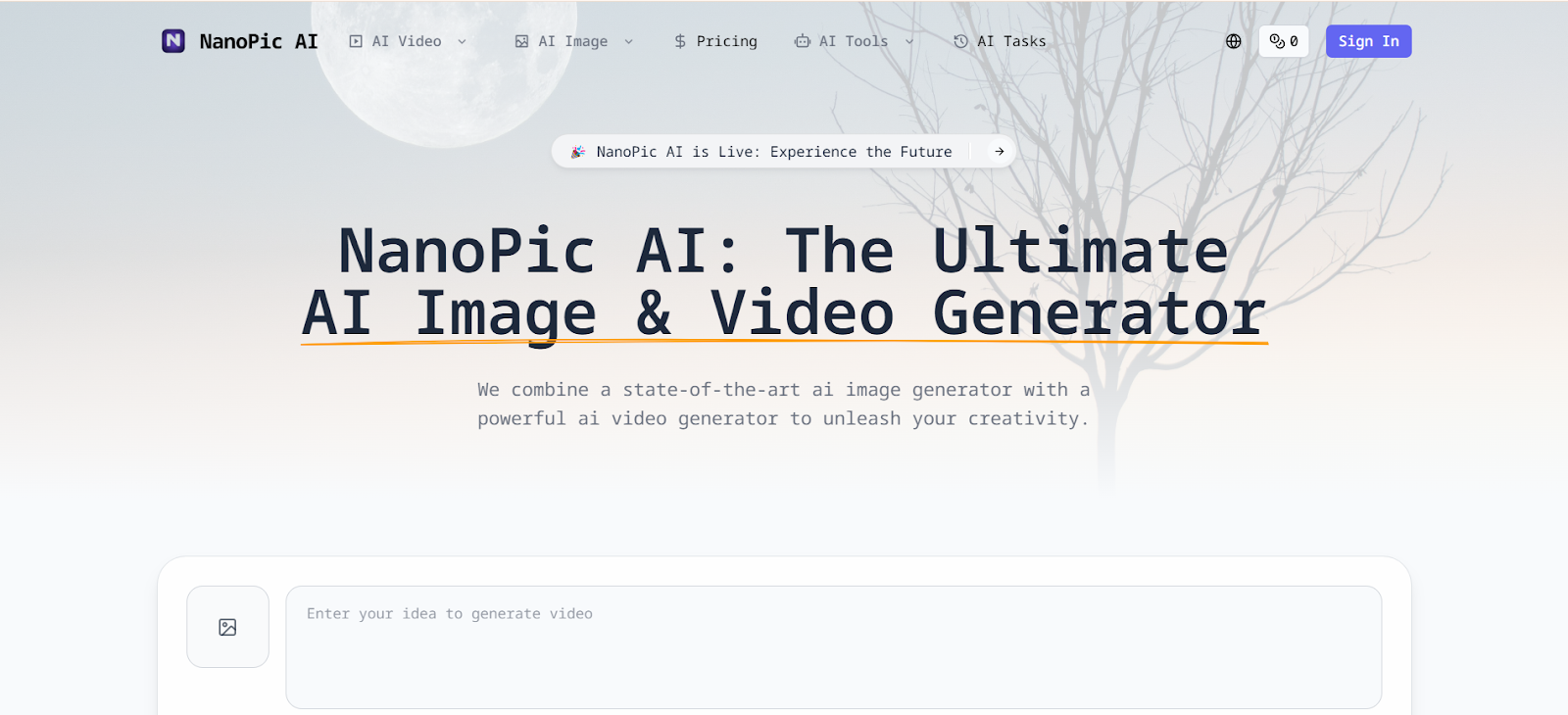Click the history clock icon beside AI Tasks
Viewport: 1568px width, 715px height.
point(960,41)
